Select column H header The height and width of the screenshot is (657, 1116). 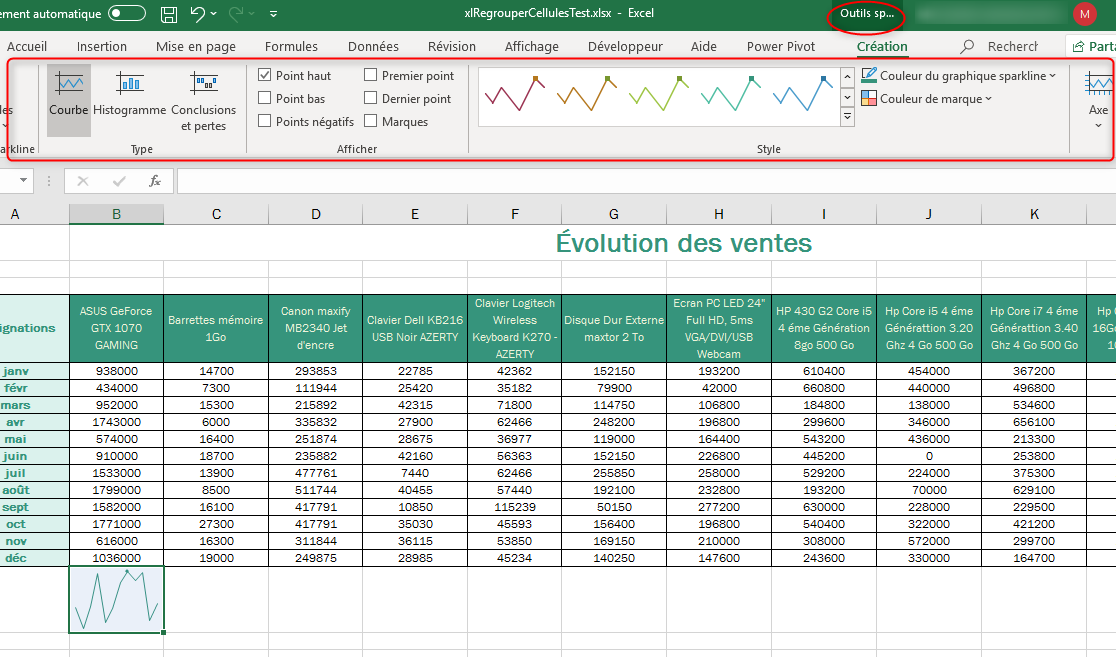pos(719,214)
